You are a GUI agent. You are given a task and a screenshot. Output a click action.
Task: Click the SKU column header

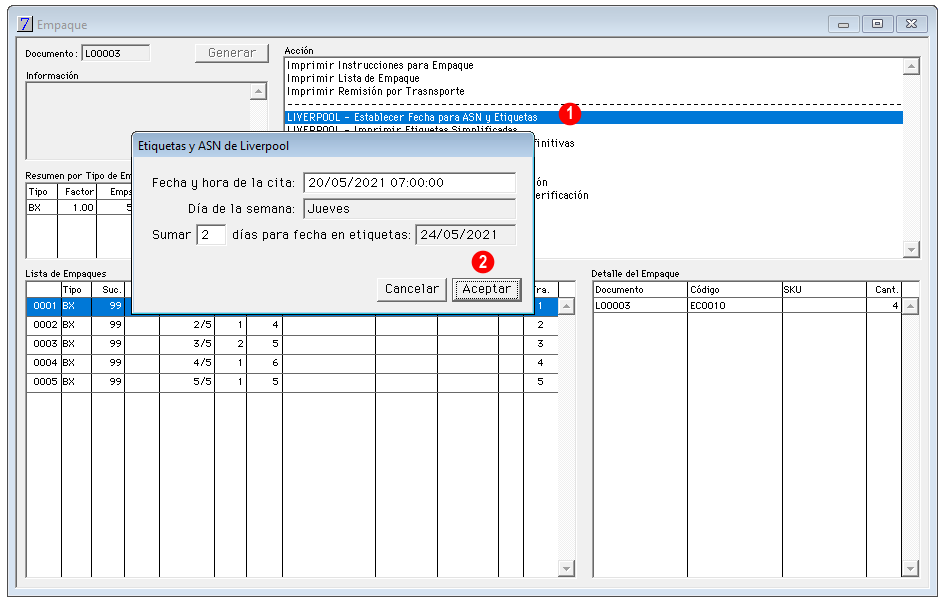tap(825, 289)
